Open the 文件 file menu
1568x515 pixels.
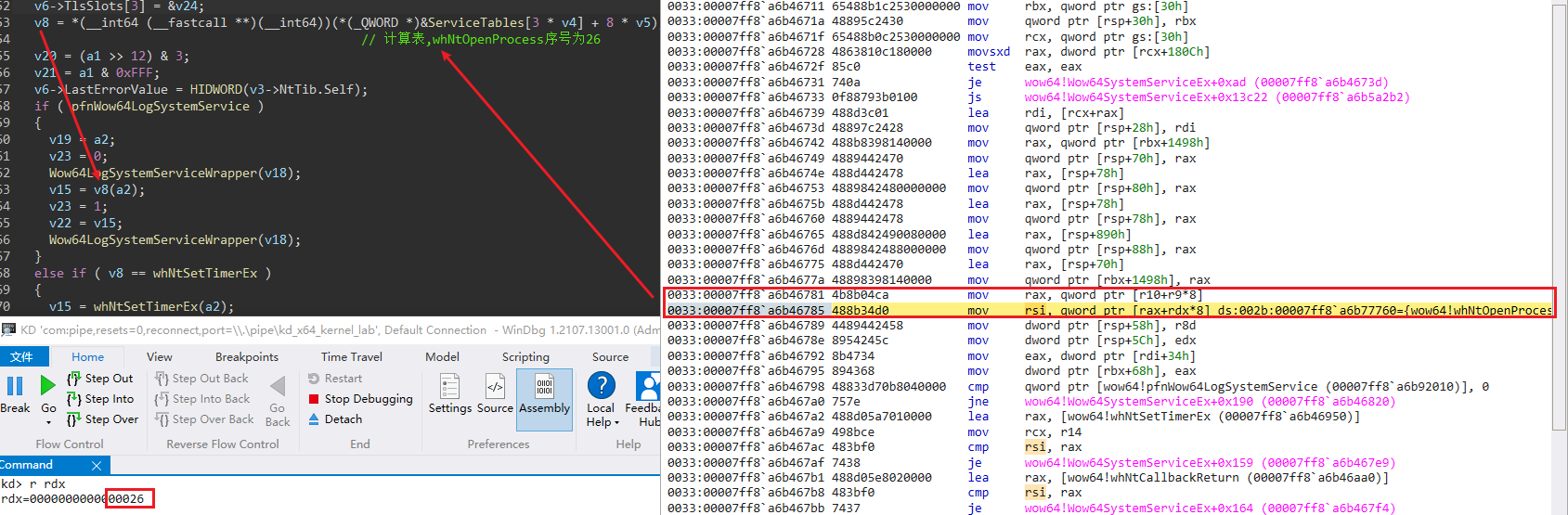coord(21,357)
